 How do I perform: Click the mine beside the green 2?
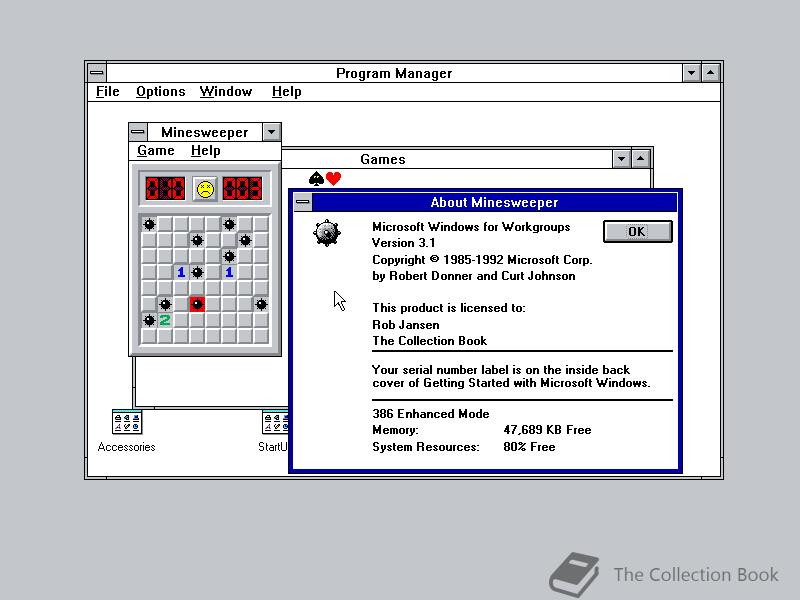(x=149, y=320)
